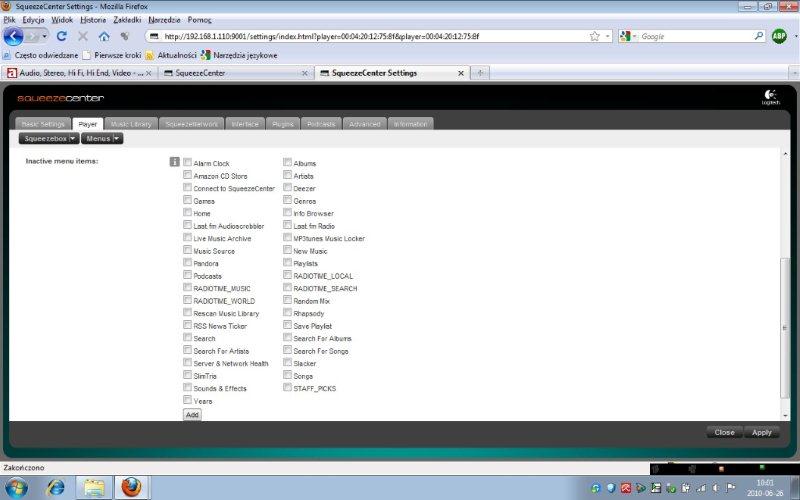Check the Slacker checkbox
The height and width of the screenshot is (500, 800).
point(287,362)
